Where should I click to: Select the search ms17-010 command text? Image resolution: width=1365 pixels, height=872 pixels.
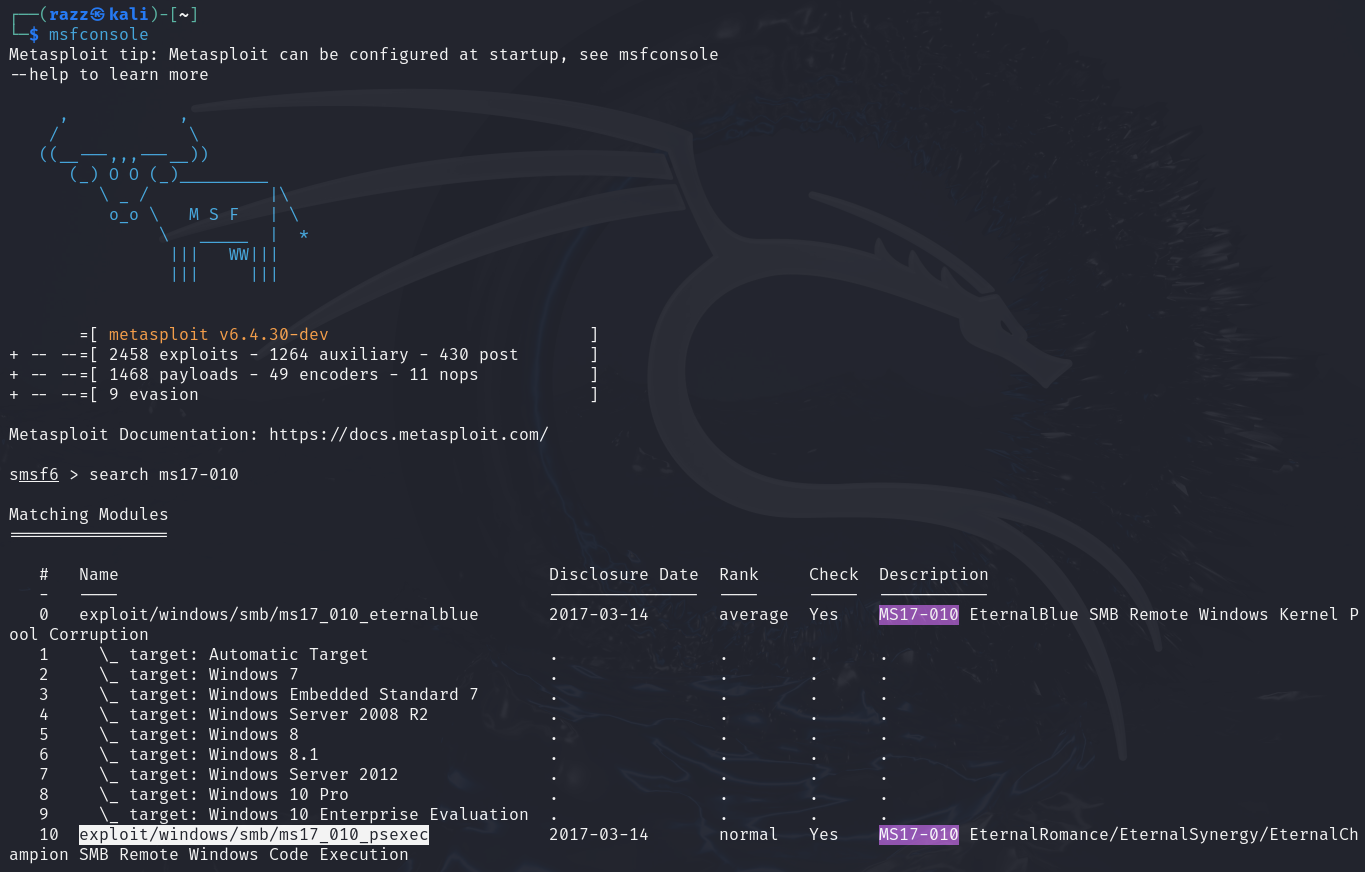pos(163,474)
